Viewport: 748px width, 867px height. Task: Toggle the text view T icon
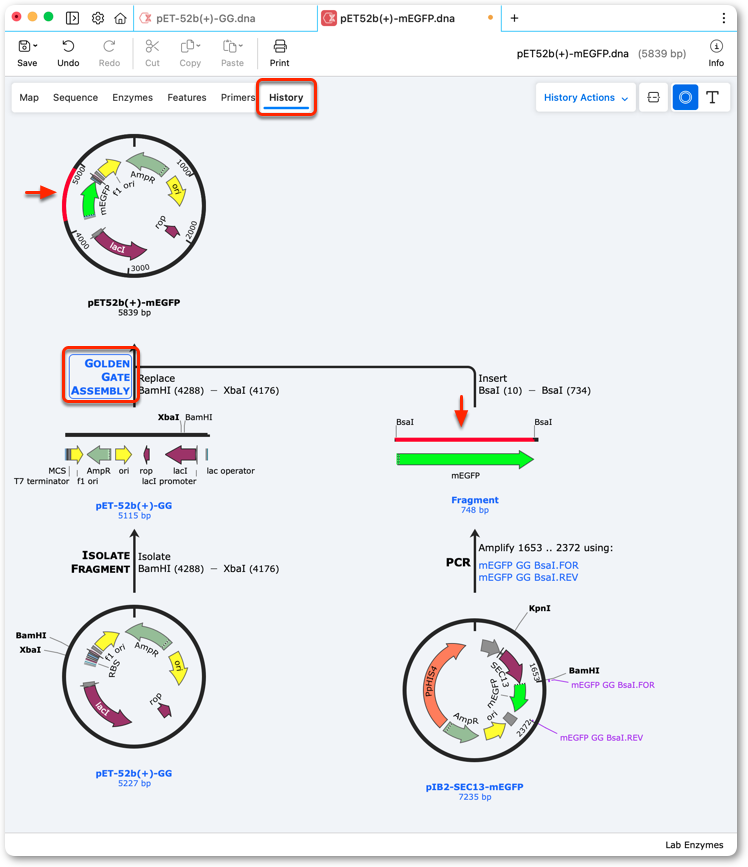[713, 97]
